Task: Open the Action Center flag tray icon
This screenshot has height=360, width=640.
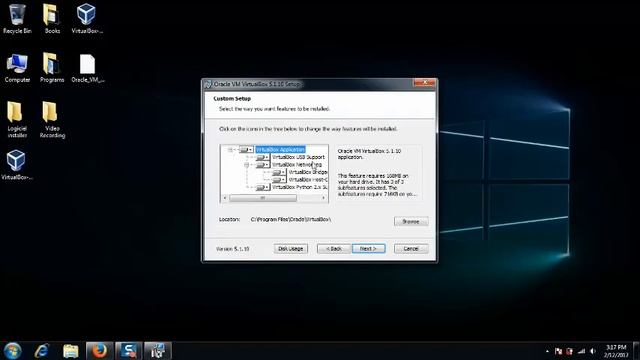Action: 558,351
